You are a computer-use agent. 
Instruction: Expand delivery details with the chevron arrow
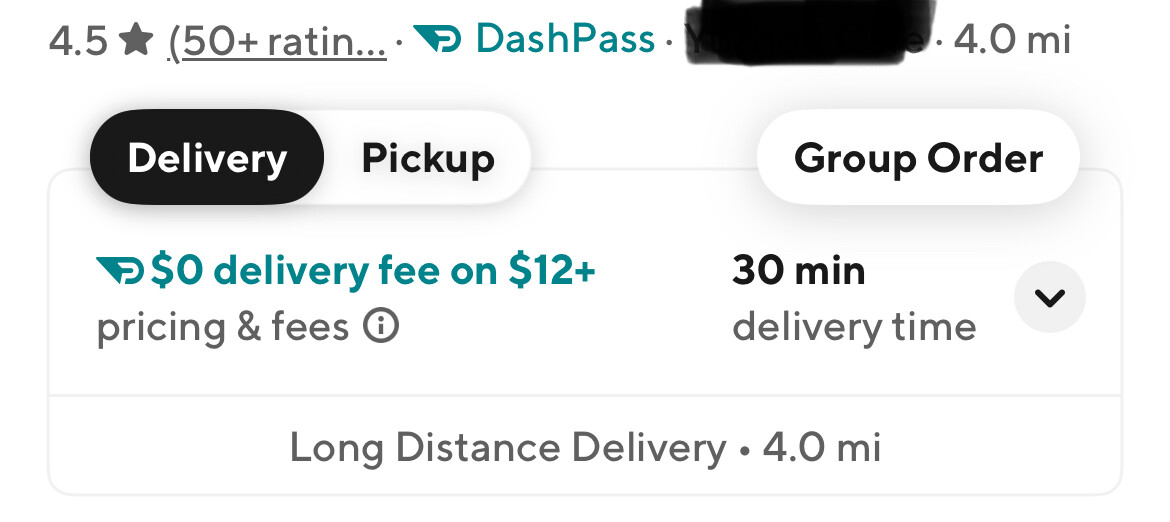(x=1049, y=297)
